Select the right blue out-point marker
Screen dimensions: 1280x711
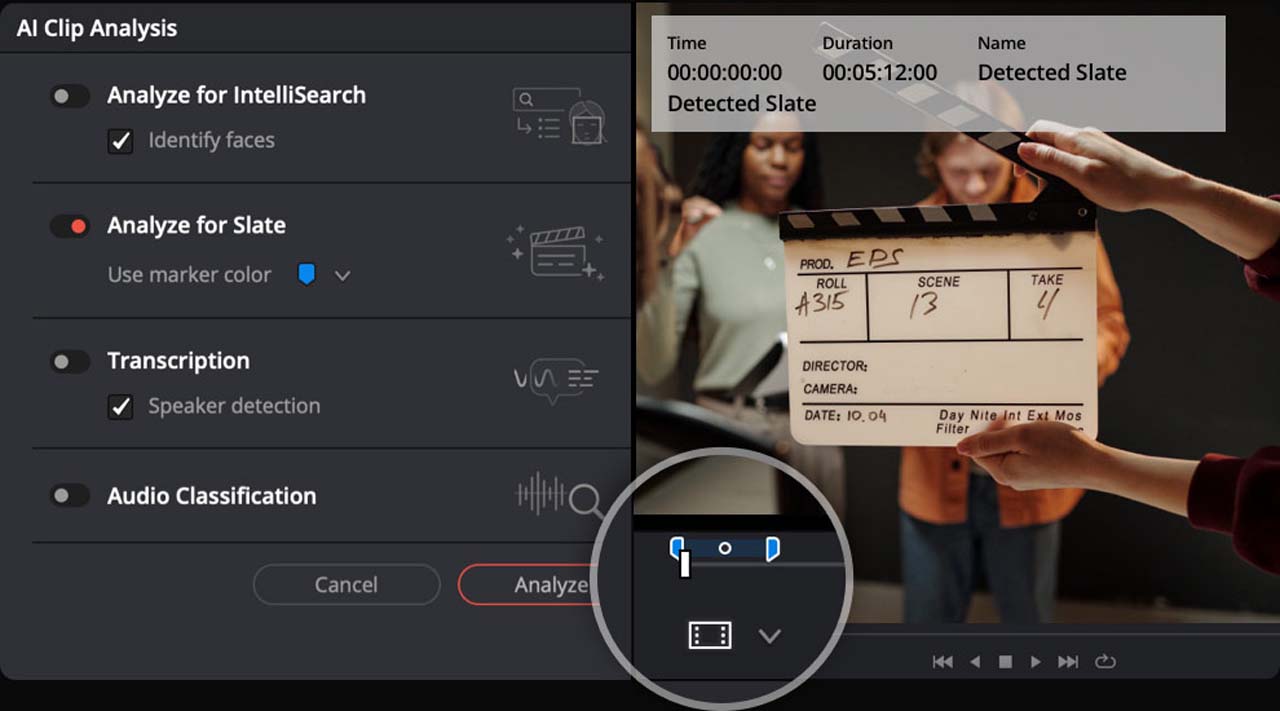coord(772,548)
